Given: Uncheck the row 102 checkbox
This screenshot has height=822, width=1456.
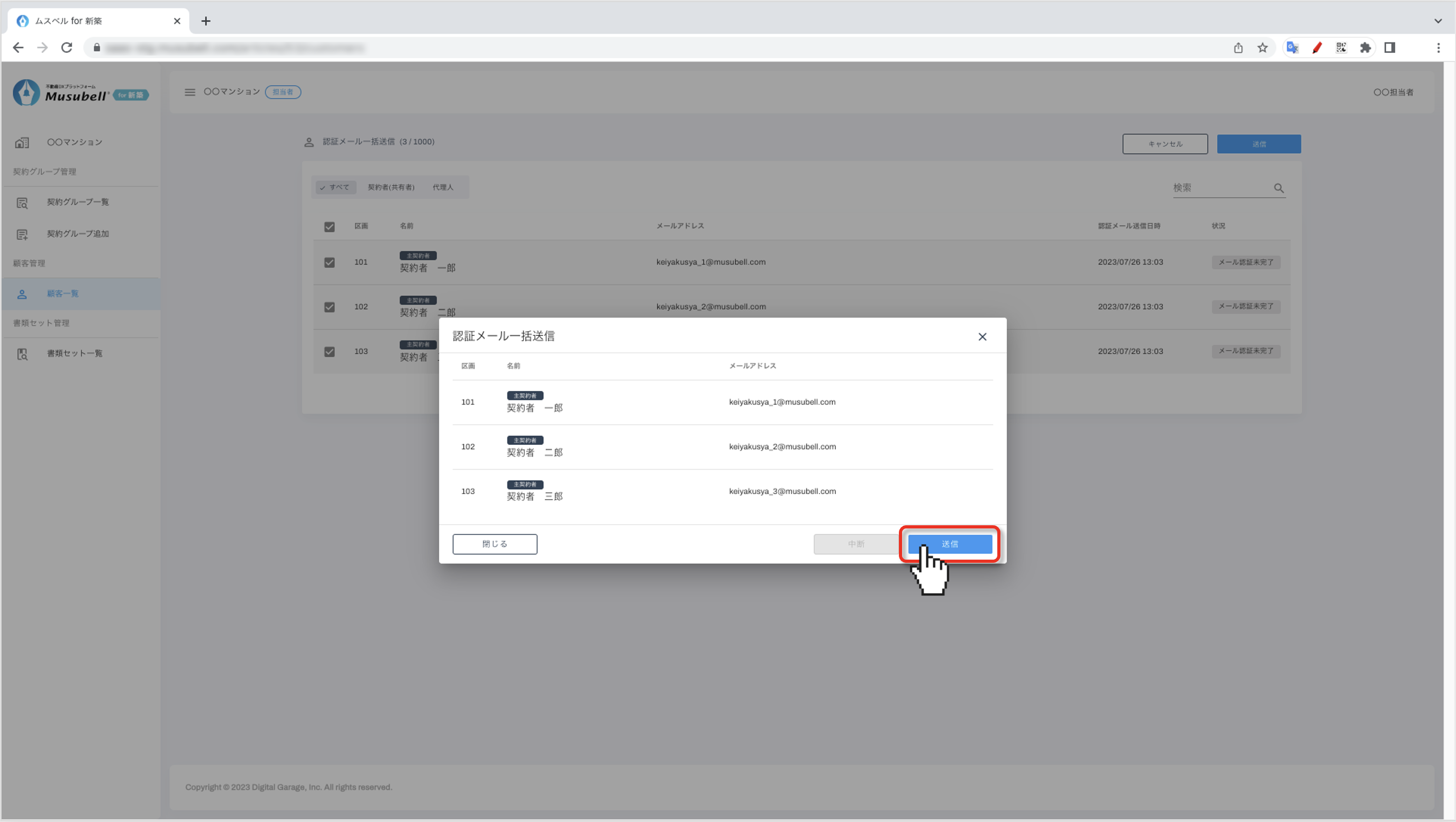Looking at the screenshot, I should coord(330,307).
